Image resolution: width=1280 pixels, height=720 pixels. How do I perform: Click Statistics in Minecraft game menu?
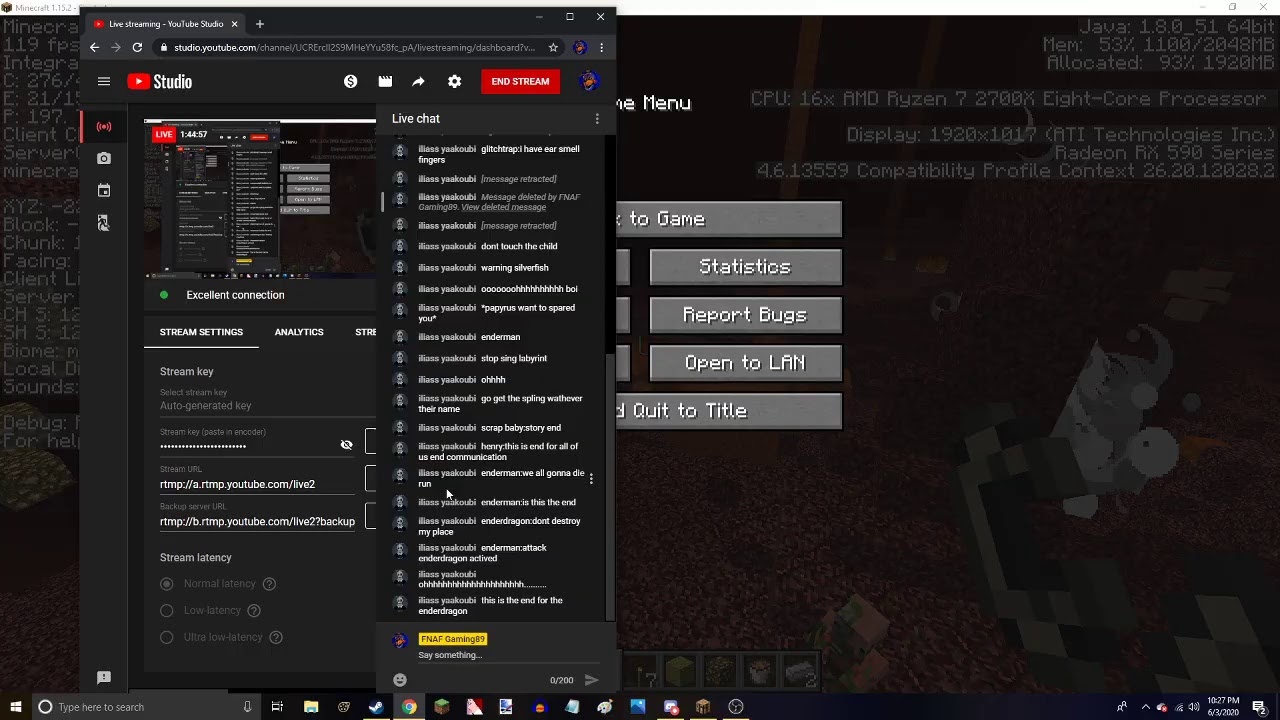coord(745,267)
